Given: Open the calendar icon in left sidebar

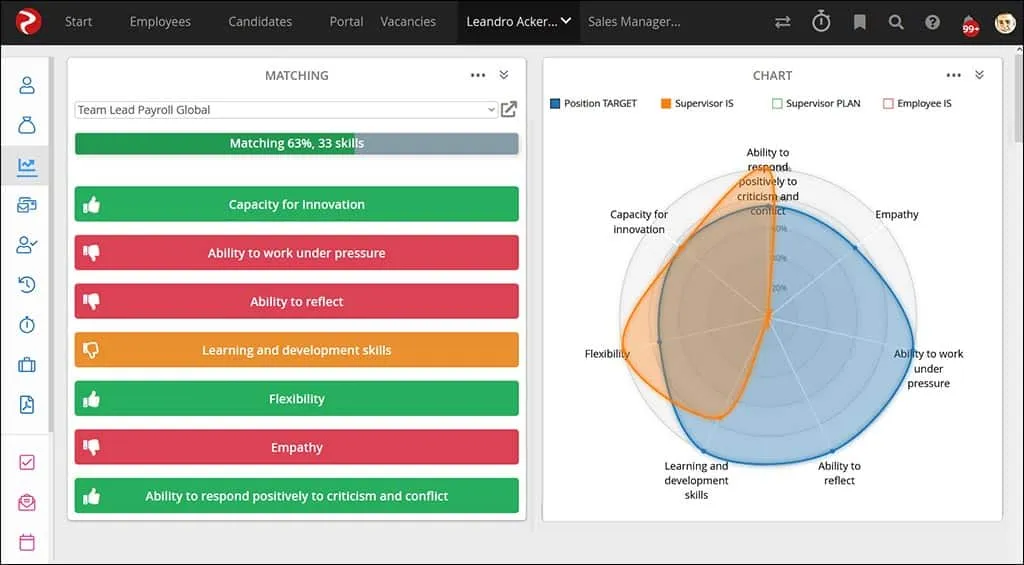Looking at the screenshot, I should pyautogui.click(x=27, y=542).
